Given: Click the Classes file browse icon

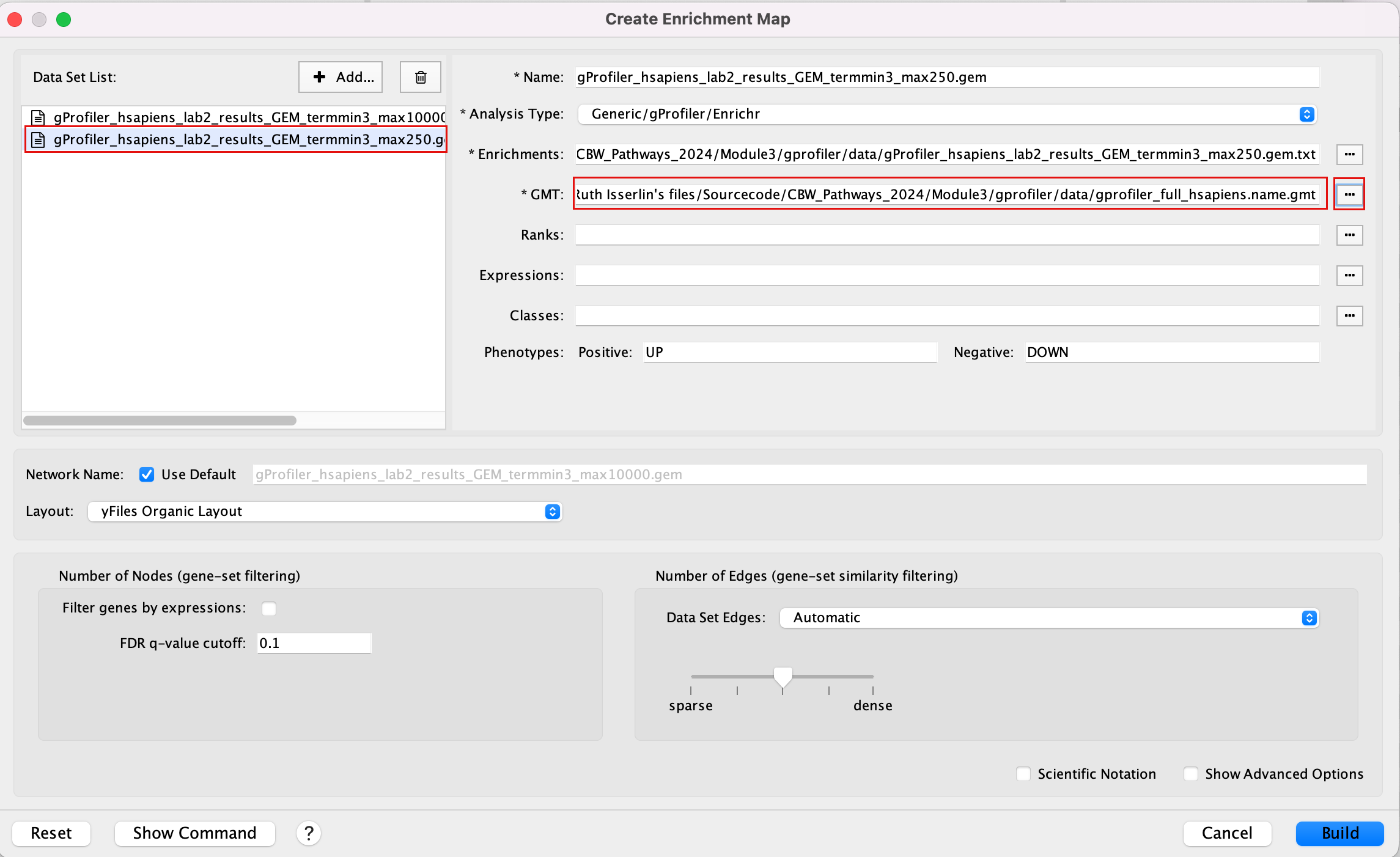Looking at the screenshot, I should coord(1350,315).
